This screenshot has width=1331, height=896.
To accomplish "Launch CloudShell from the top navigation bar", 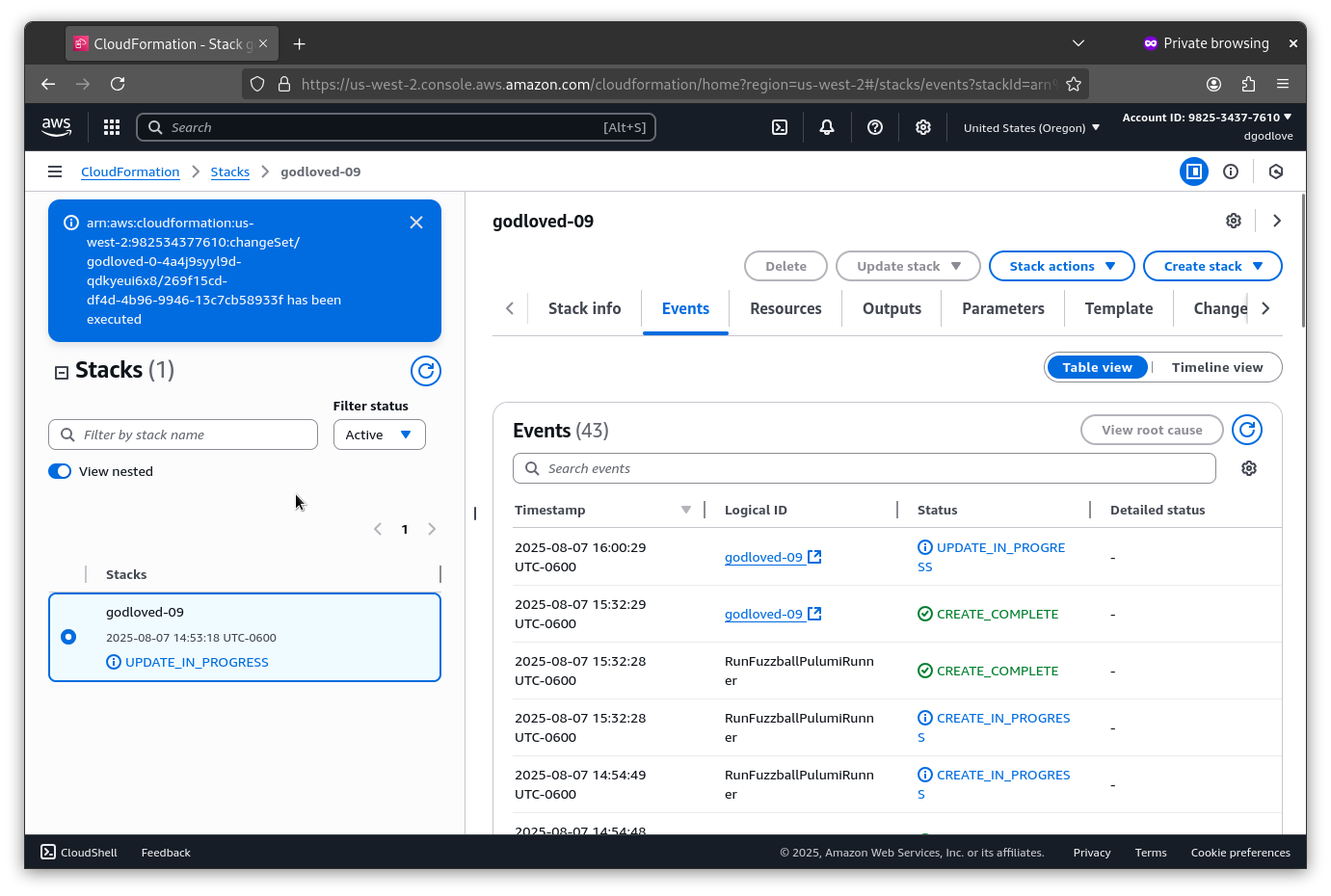I will [780, 127].
